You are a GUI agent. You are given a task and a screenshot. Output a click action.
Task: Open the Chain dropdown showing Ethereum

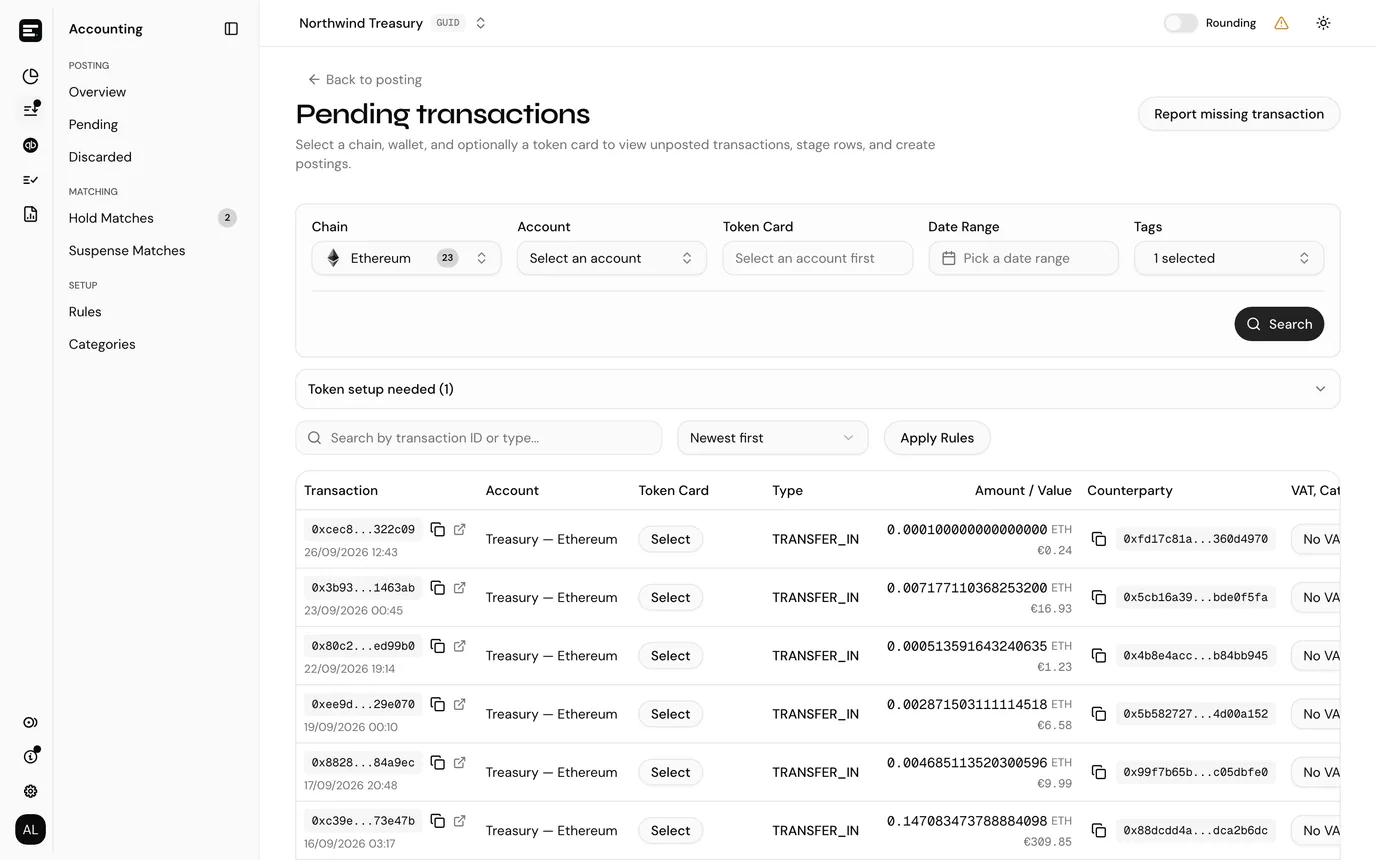point(406,258)
